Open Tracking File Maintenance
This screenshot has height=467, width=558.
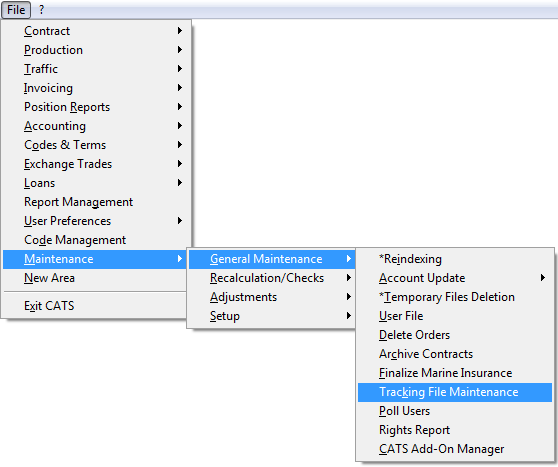[x=455, y=392]
